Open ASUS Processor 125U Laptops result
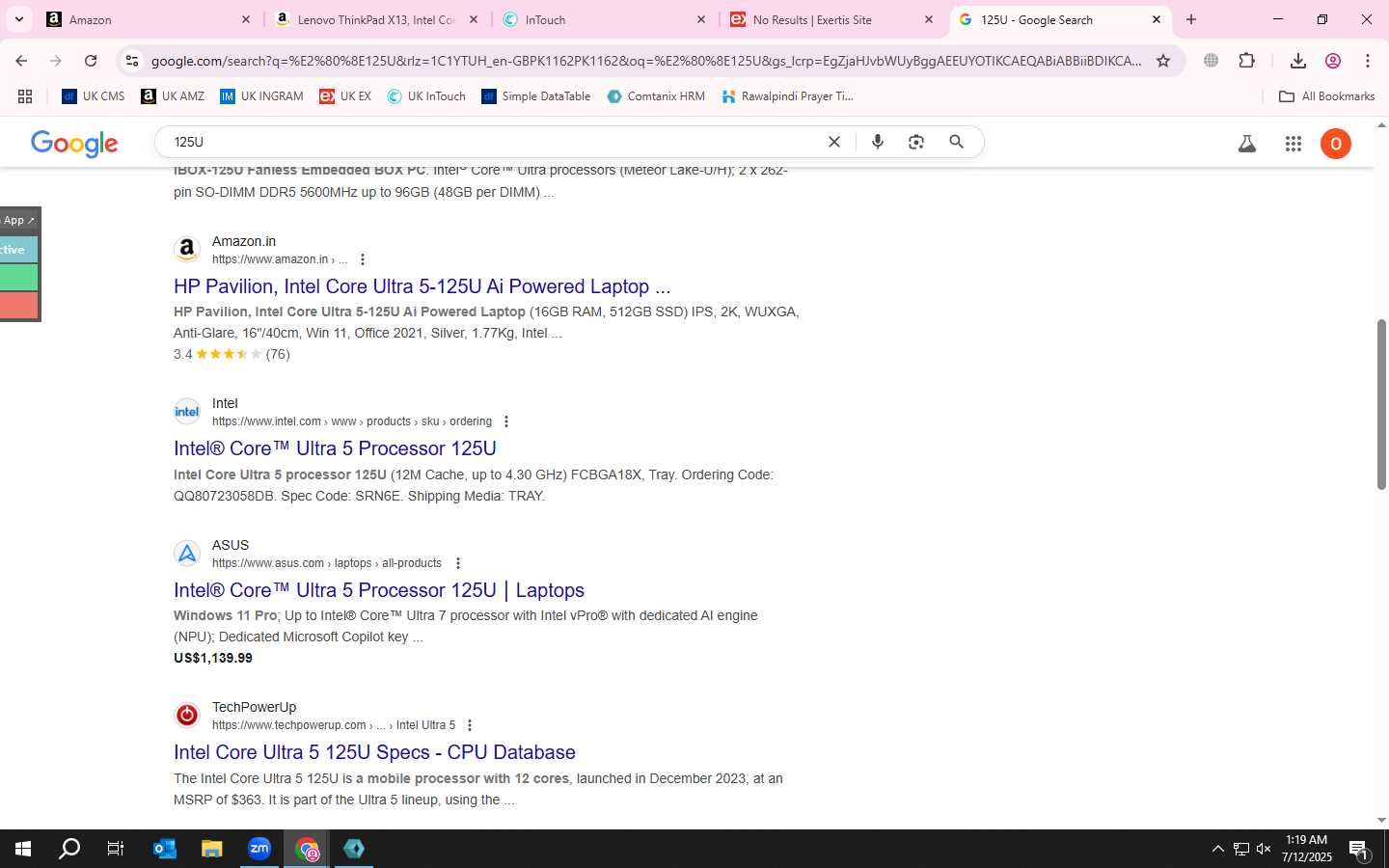Screen dimensions: 1389x868 (x=379, y=590)
